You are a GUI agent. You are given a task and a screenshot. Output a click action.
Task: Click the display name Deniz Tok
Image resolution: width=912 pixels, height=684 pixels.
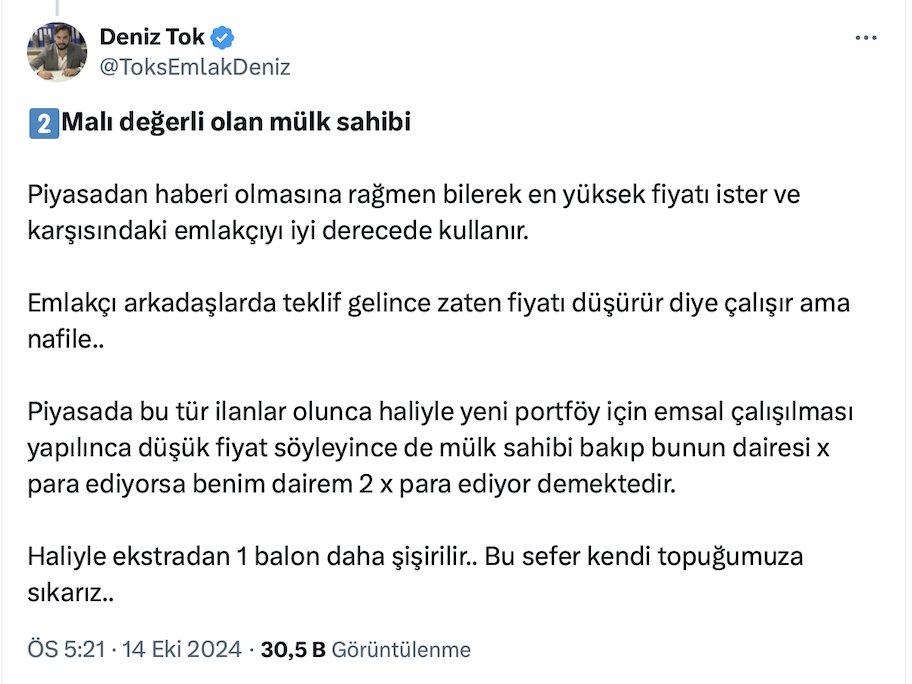pos(152,38)
